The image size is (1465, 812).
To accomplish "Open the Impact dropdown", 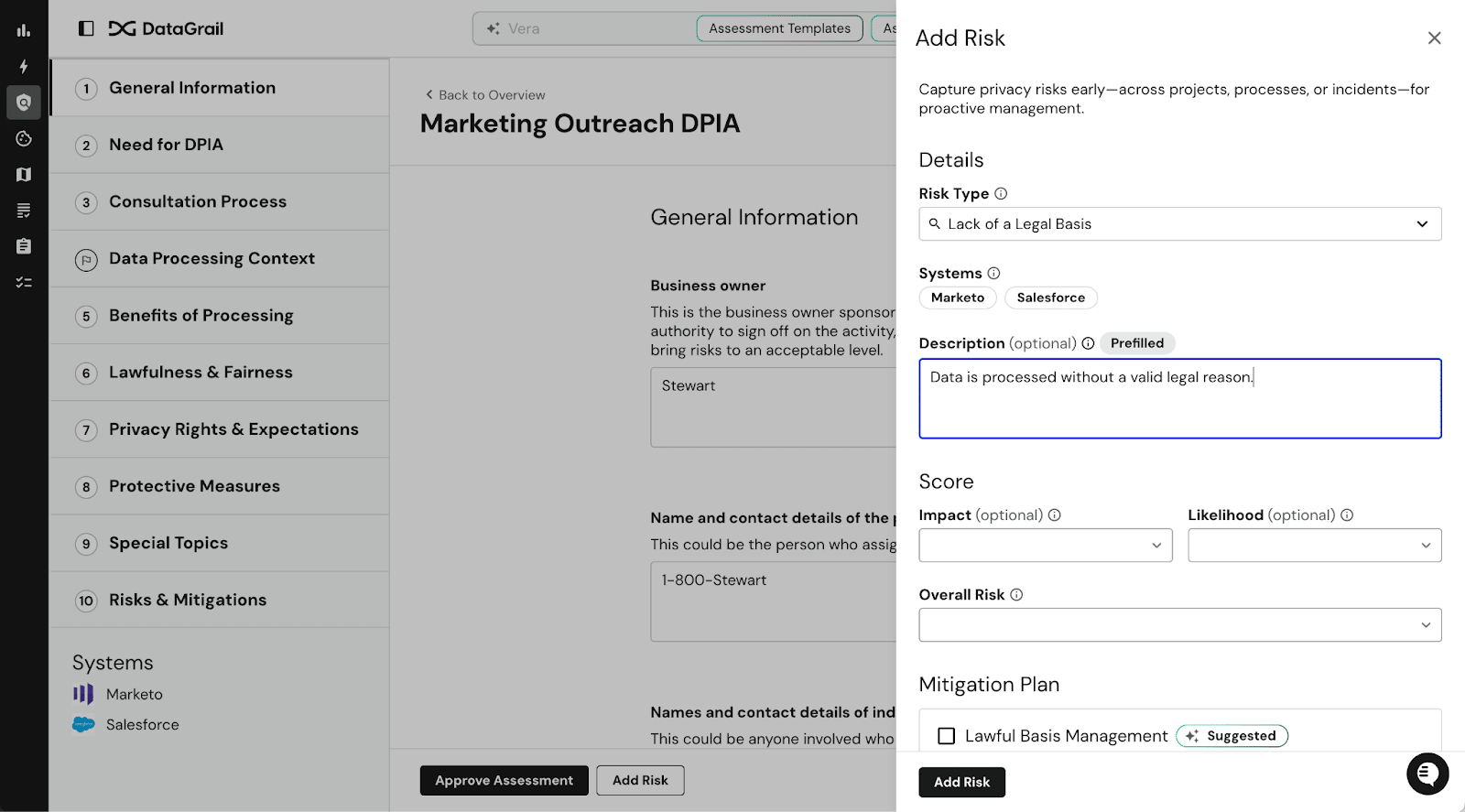I will (1046, 546).
